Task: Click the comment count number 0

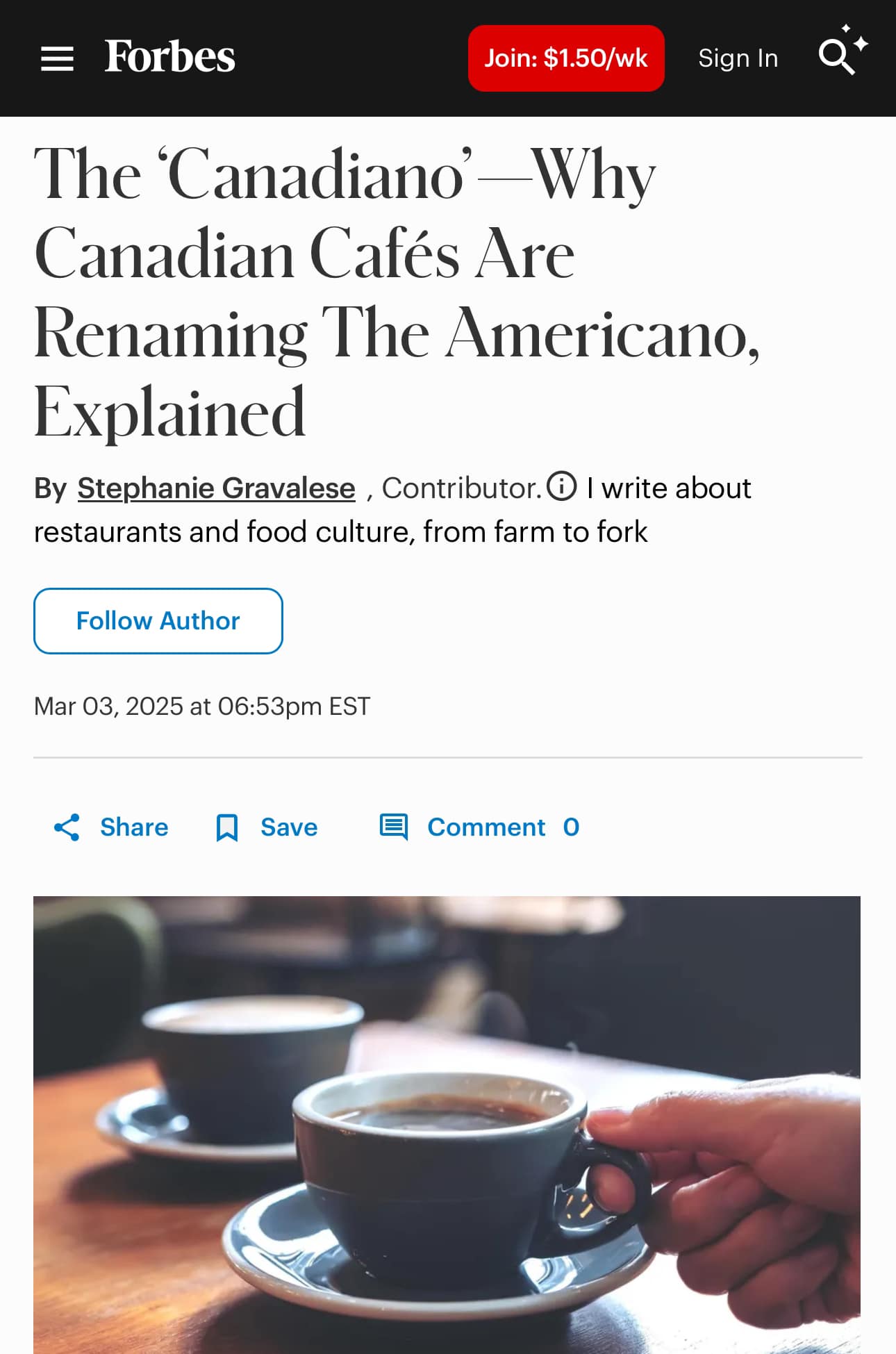Action: (571, 827)
